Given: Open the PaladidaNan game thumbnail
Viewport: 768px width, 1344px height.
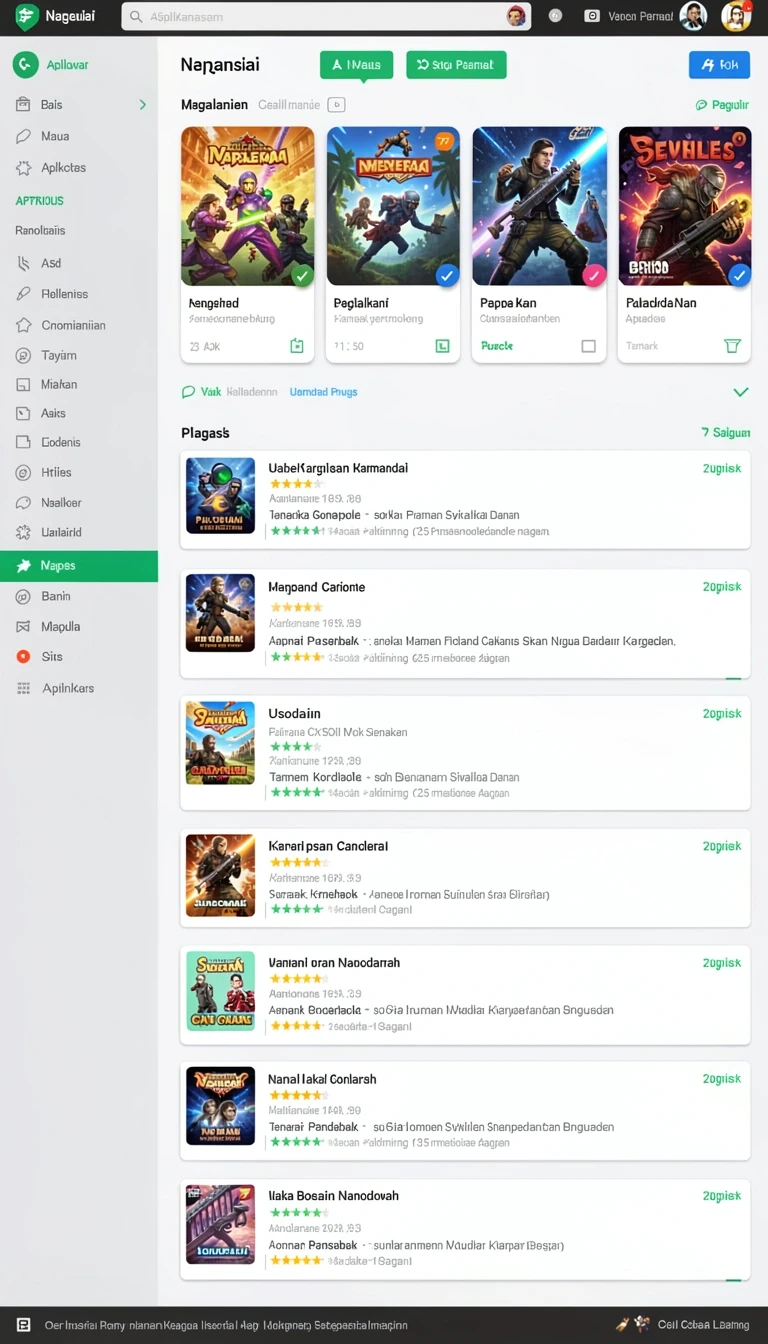Looking at the screenshot, I should (684, 206).
